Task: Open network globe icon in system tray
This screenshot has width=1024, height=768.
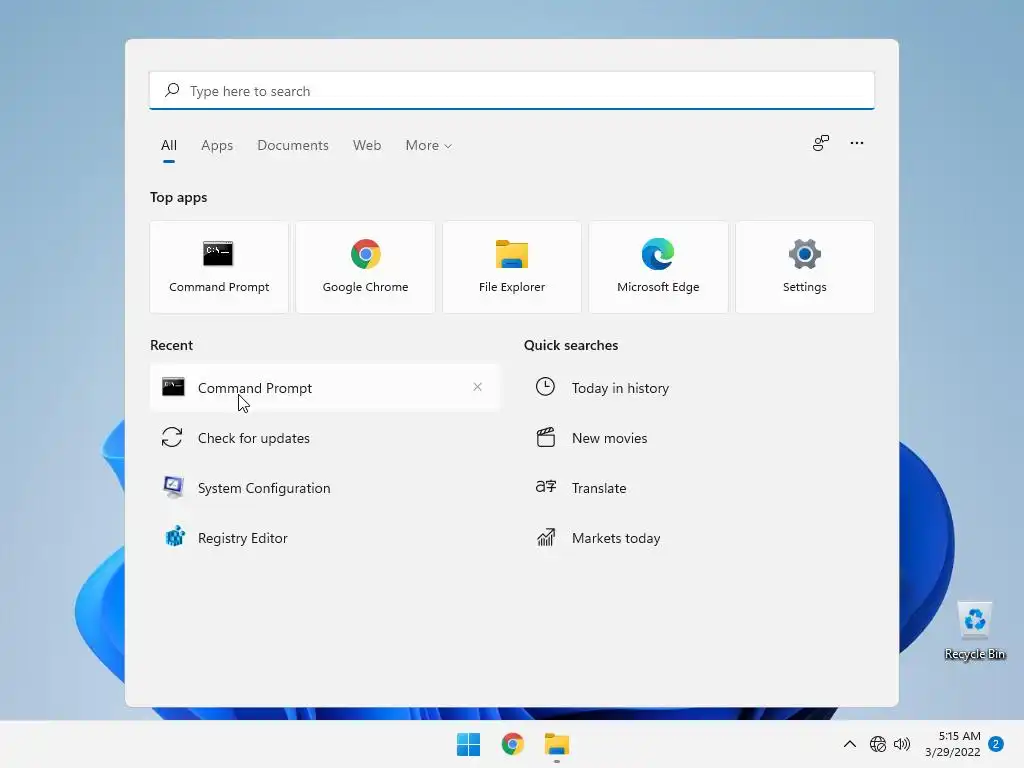Action: pyautogui.click(x=878, y=744)
